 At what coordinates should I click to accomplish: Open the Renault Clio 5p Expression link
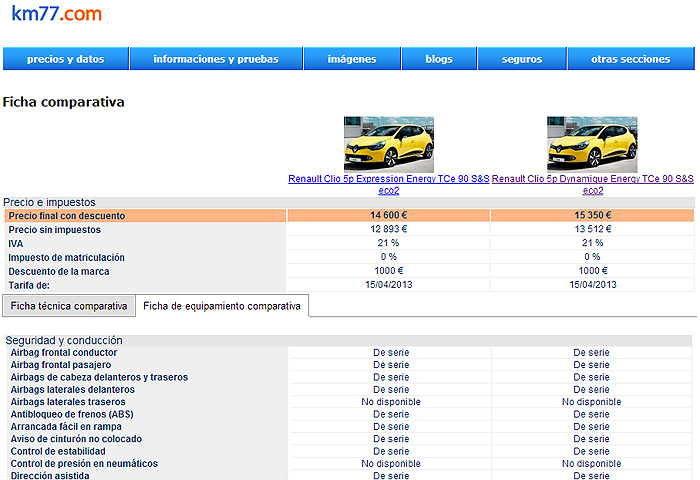[x=389, y=184]
